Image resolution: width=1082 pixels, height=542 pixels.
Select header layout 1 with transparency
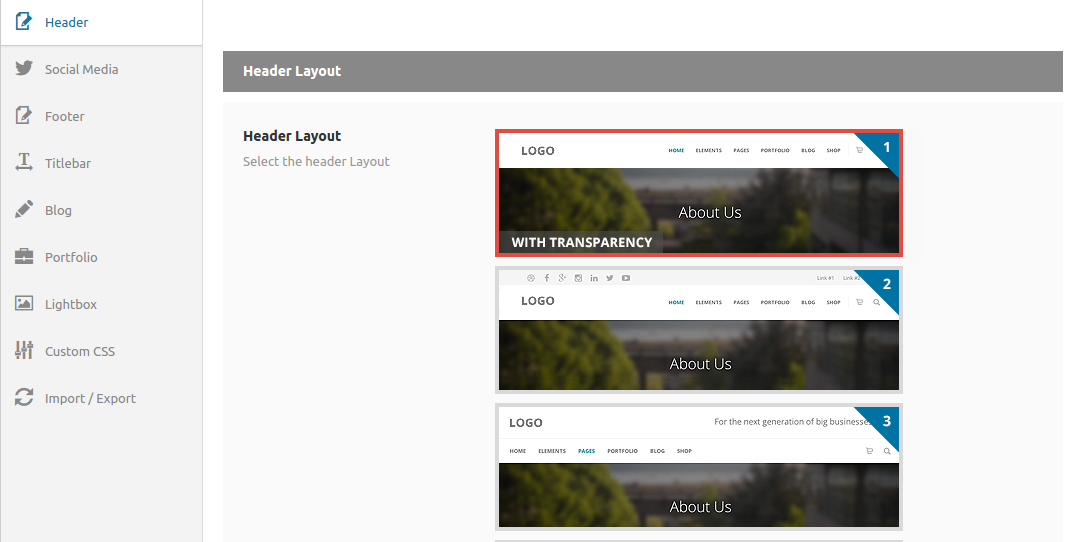(698, 193)
